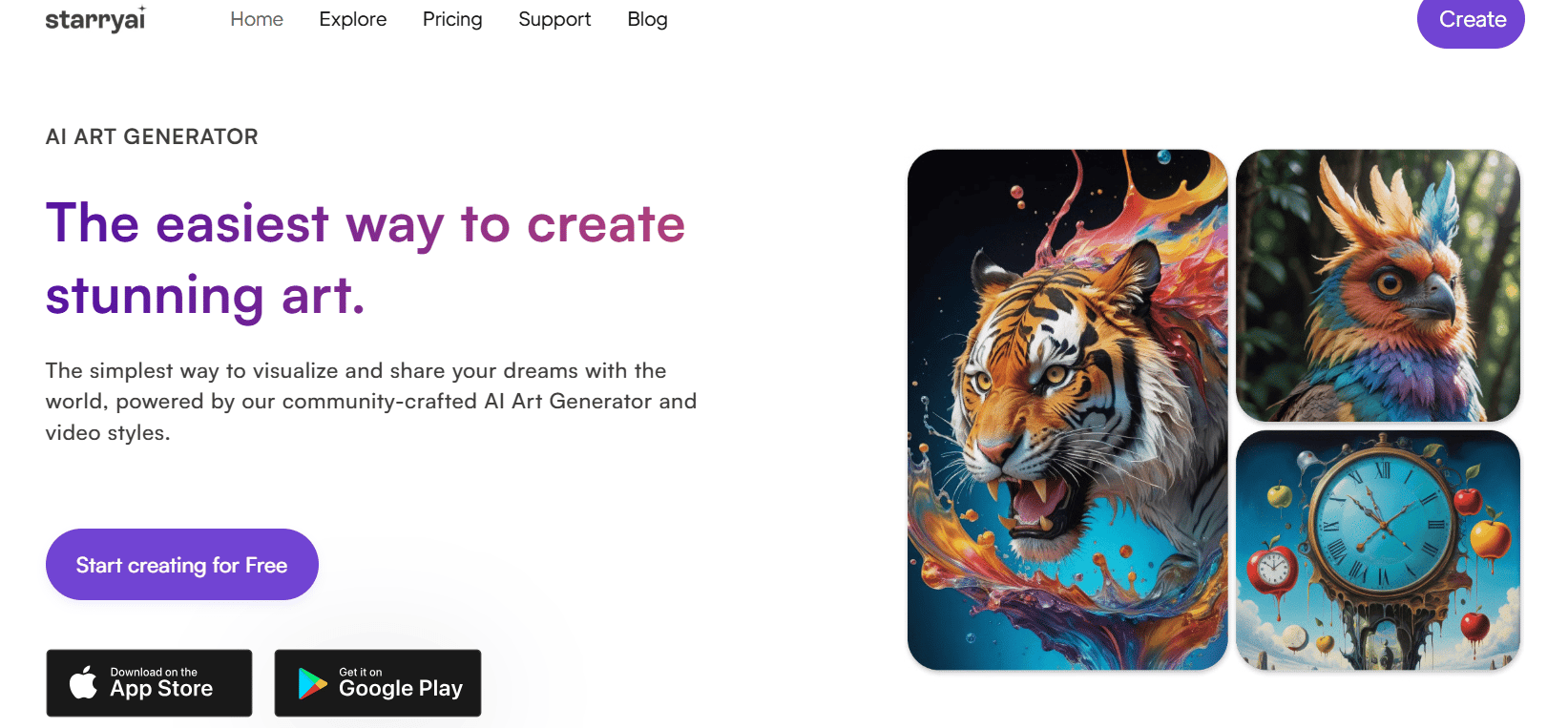Click Start creating for Free button
The image size is (1568, 728).
pos(182,565)
